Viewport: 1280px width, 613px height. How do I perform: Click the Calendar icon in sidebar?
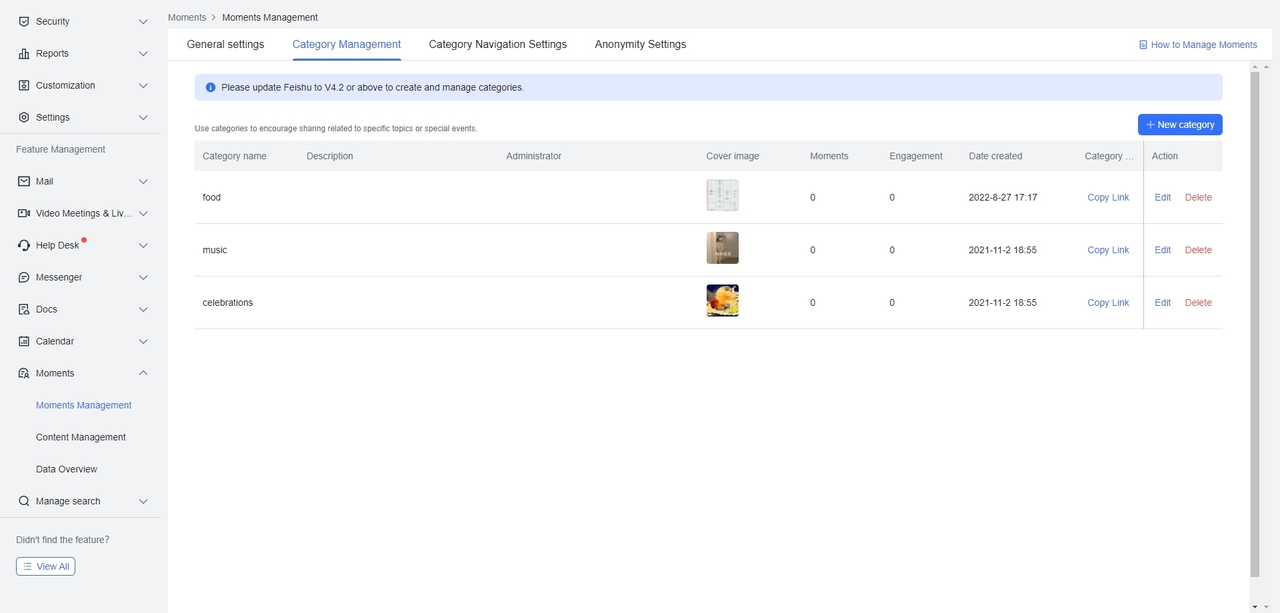point(24,341)
